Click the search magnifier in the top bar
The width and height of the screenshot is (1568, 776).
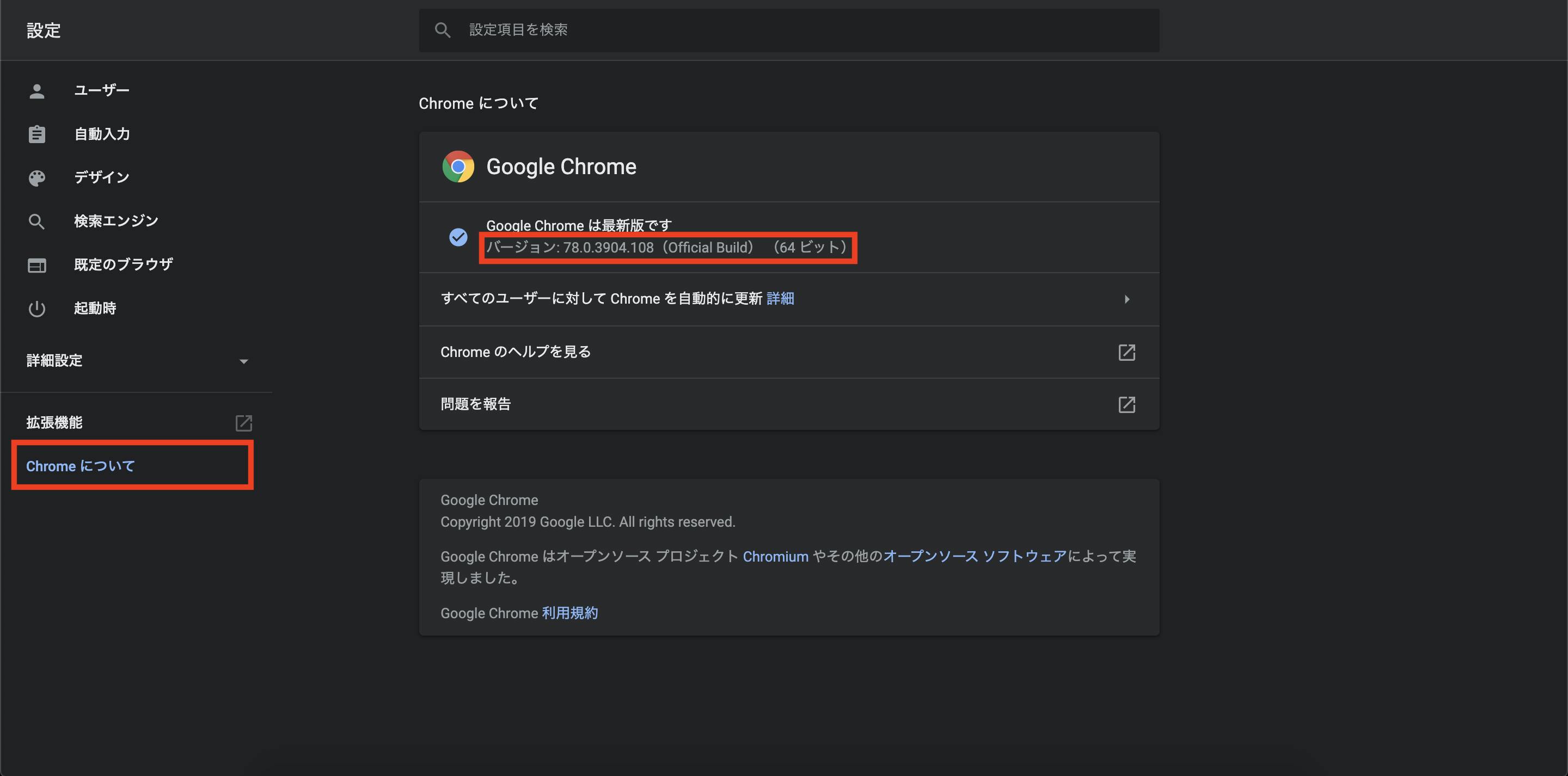[443, 30]
